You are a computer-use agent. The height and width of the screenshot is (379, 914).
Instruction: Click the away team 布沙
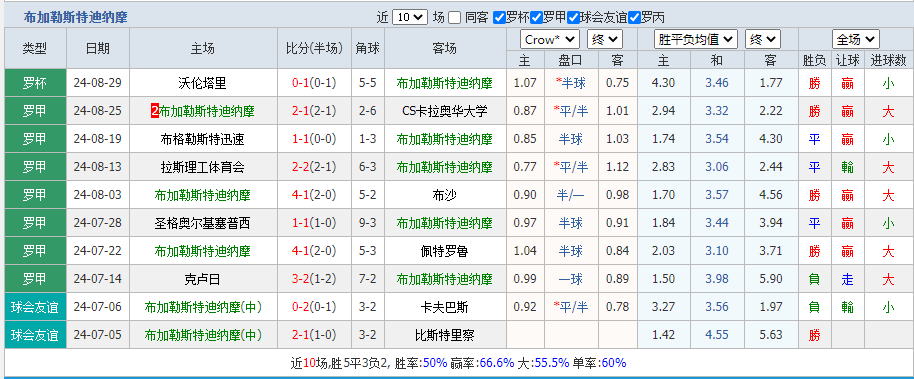[445, 195]
